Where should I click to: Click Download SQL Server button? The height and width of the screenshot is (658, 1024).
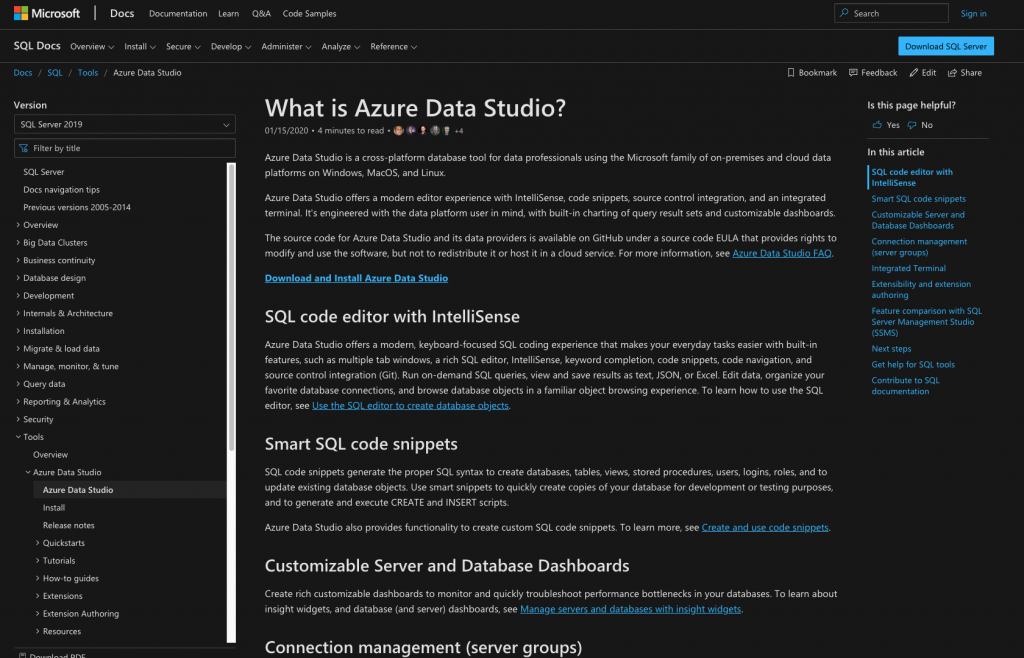tap(946, 46)
